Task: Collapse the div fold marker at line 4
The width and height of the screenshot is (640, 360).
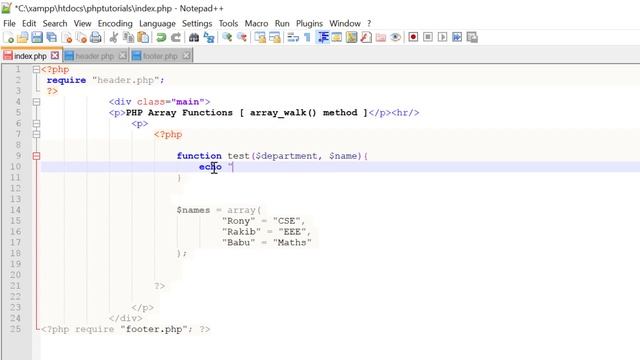Action: tap(36, 102)
